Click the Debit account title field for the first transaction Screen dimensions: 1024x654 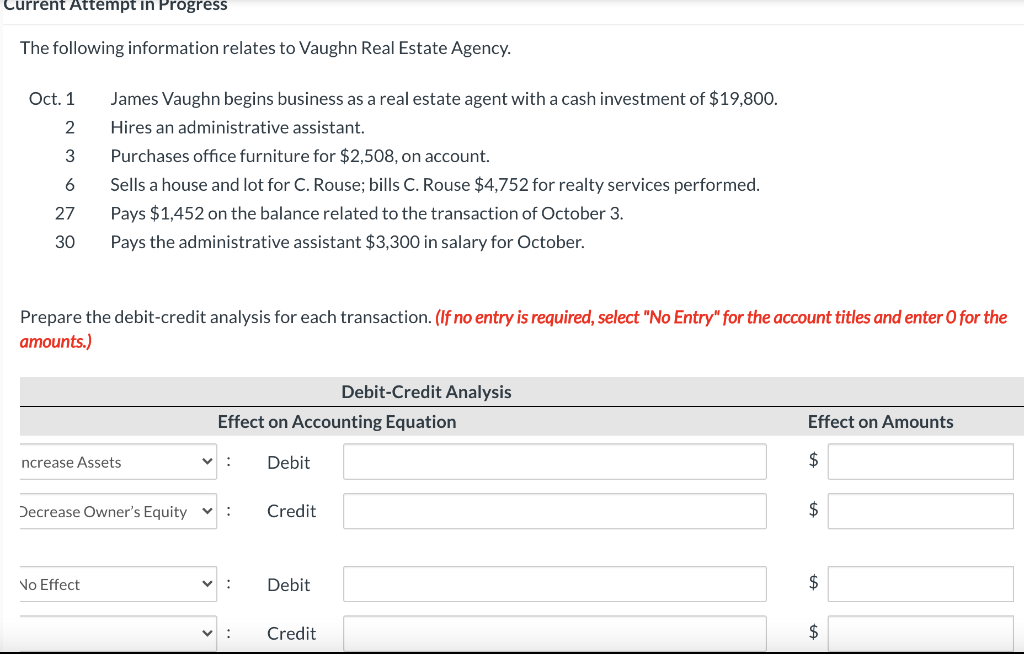pyautogui.click(x=554, y=461)
